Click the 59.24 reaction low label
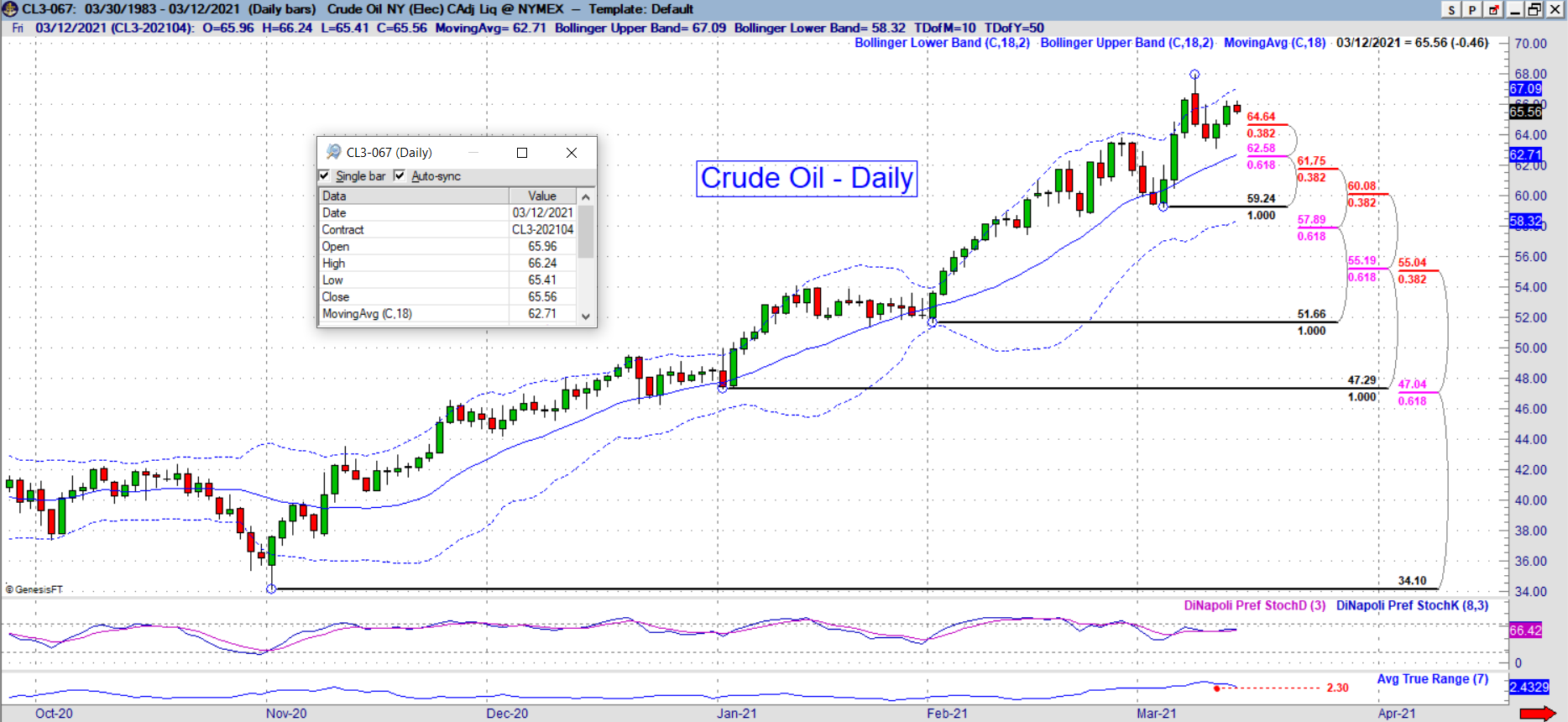 1261,199
